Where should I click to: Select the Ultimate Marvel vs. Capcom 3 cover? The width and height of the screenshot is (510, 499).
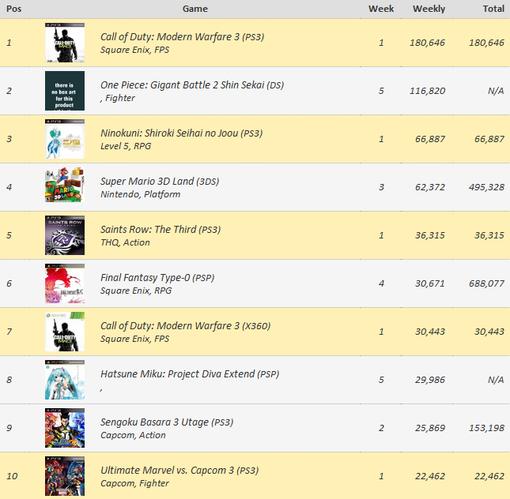pyautogui.click(x=65, y=476)
